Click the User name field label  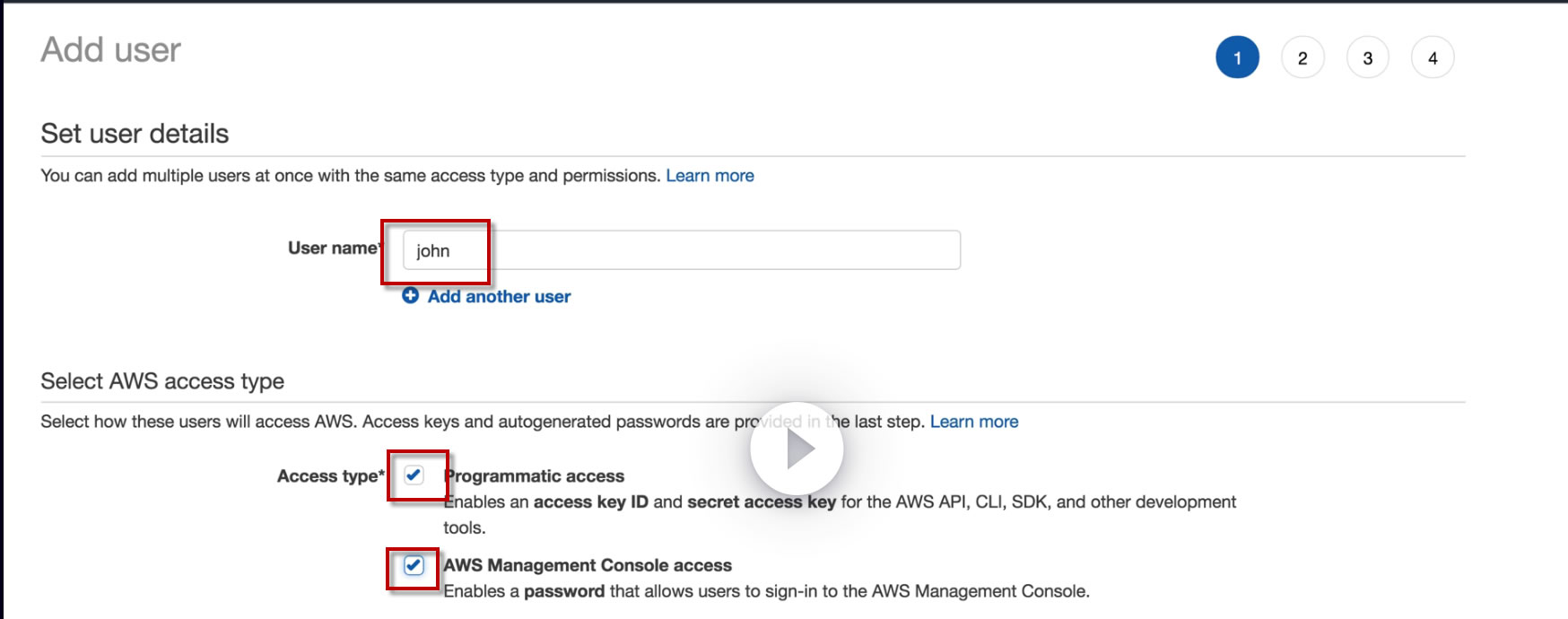334,248
